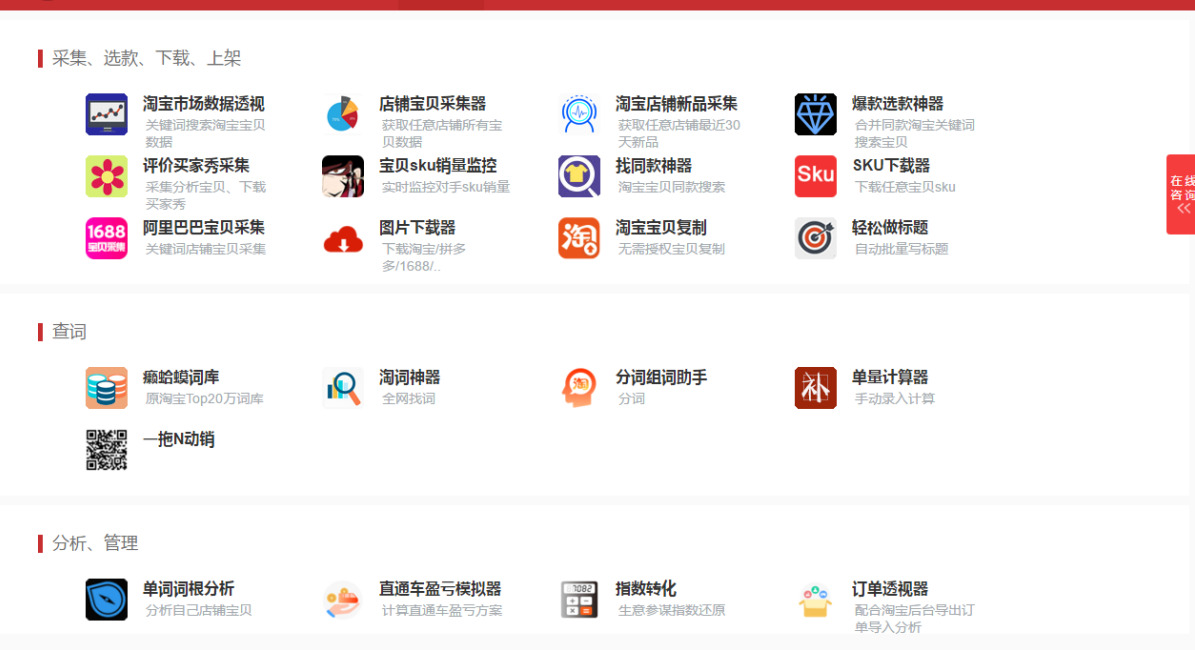Select the 轻松做标题 target icon

coord(815,238)
